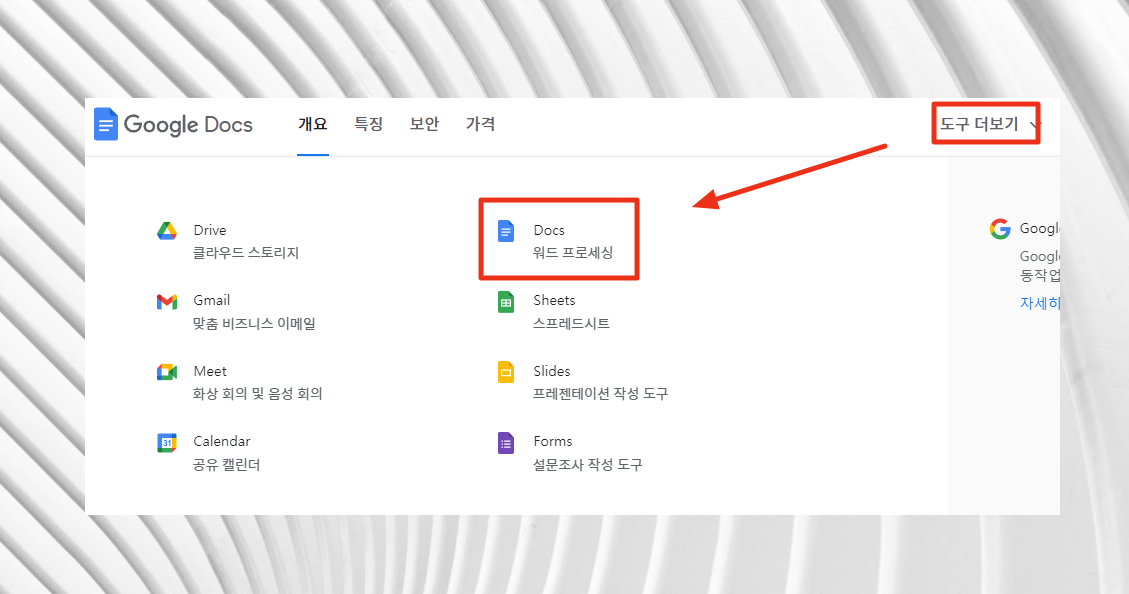Click the Google Docs title text
Viewport: 1129px width, 594px height.
click(x=188, y=125)
